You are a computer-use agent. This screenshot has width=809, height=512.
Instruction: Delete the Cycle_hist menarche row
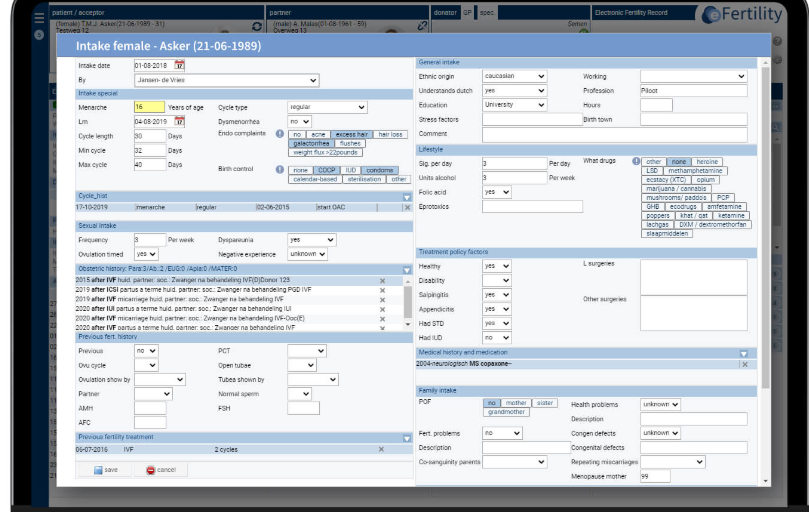click(x=406, y=208)
